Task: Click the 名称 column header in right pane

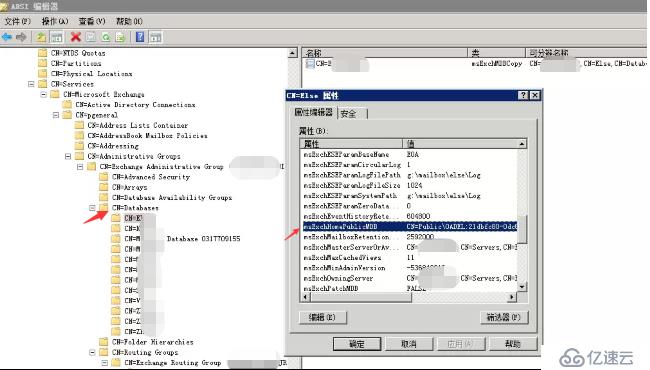Action: pyautogui.click(x=385, y=53)
